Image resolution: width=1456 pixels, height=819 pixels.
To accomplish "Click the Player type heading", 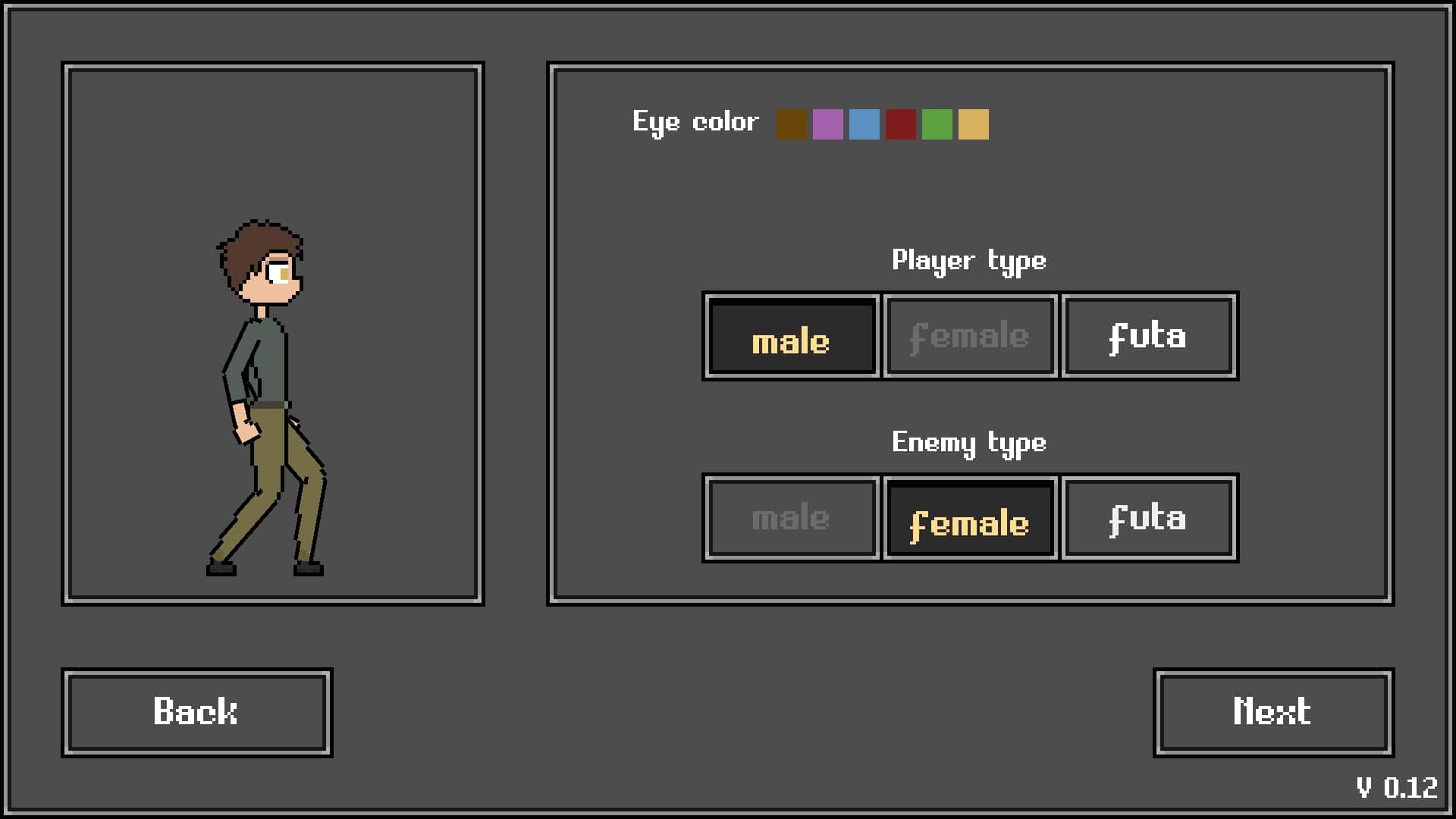I will pos(969,261).
